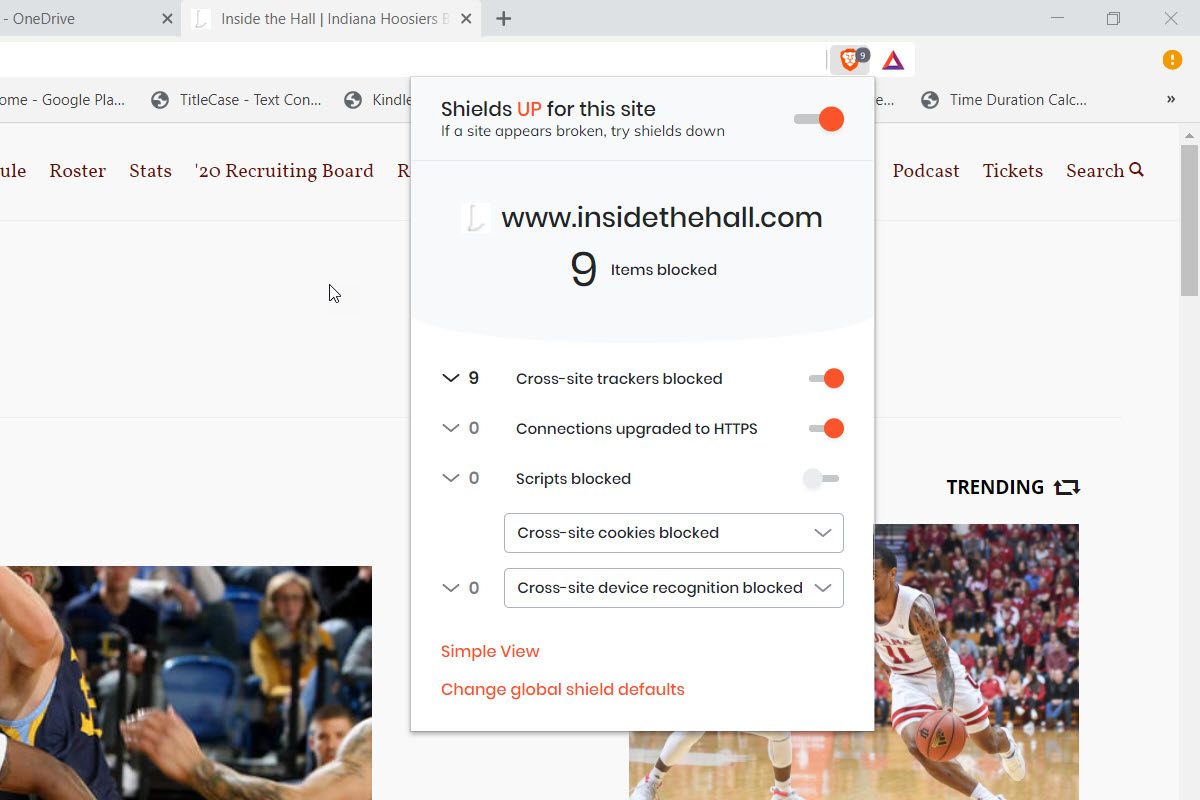Open the Cross-site cookies blocked dropdown

point(674,533)
